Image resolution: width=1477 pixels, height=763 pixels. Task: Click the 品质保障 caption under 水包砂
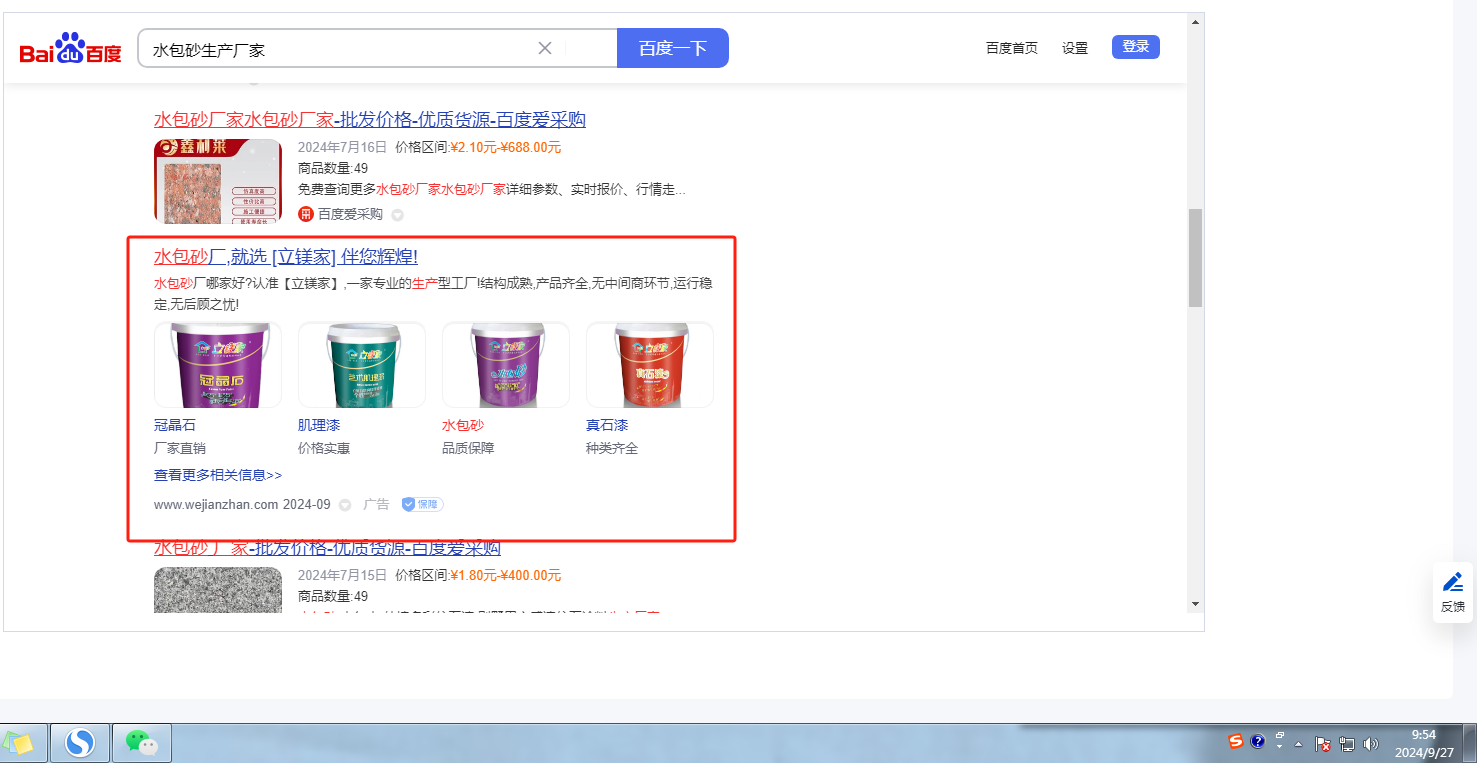click(468, 449)
